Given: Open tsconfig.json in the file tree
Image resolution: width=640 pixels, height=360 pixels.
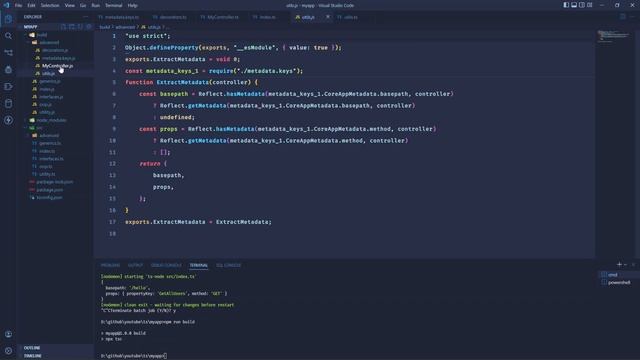Looking at the screenshot, I should [49, 198].
